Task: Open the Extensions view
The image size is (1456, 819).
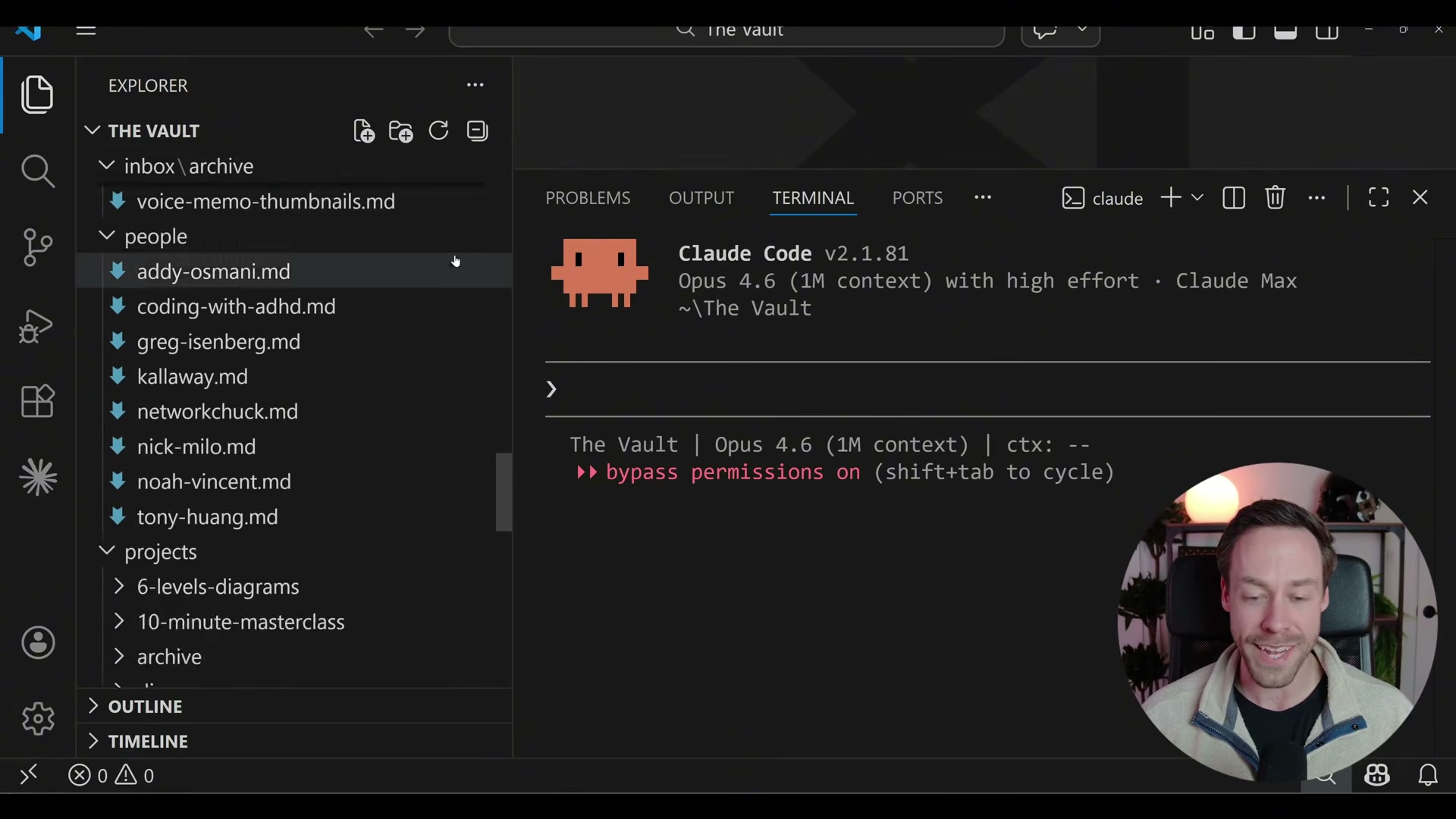Action: (36, 401)
